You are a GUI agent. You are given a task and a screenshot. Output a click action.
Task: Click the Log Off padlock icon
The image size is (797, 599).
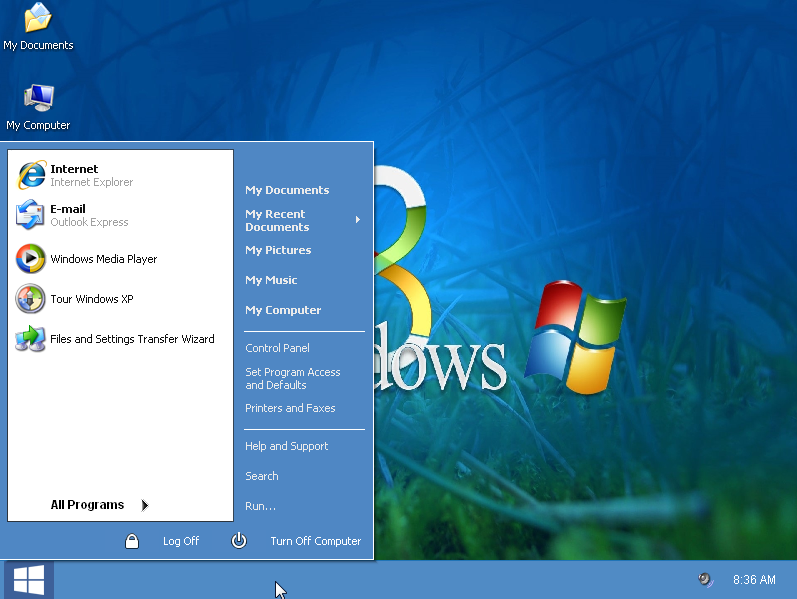click(132, 541)
